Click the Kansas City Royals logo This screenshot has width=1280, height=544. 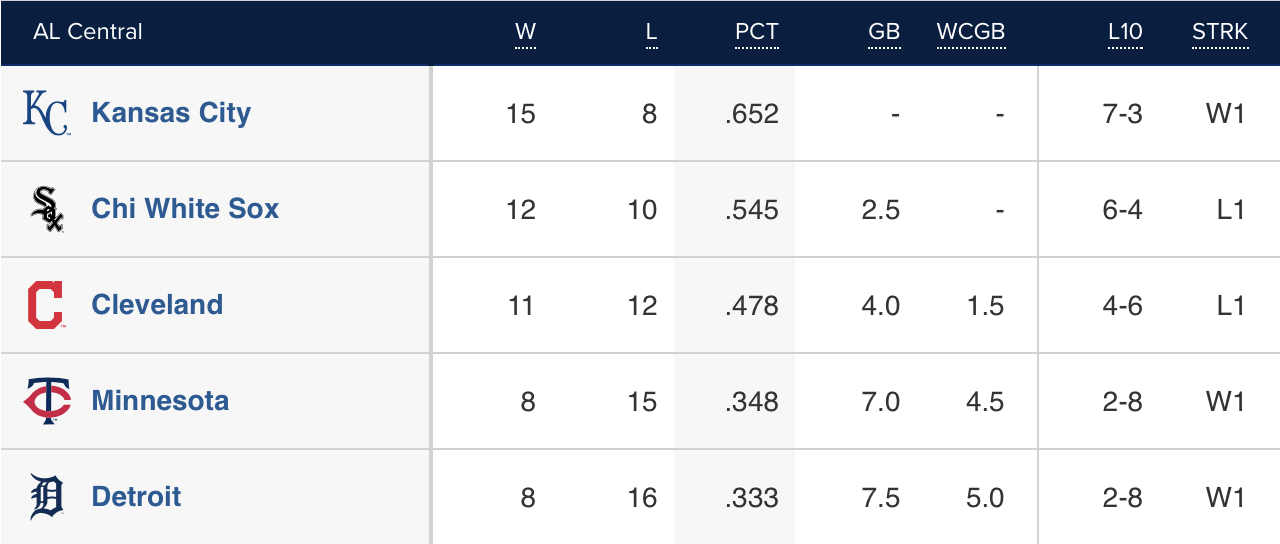click(46, 113)
